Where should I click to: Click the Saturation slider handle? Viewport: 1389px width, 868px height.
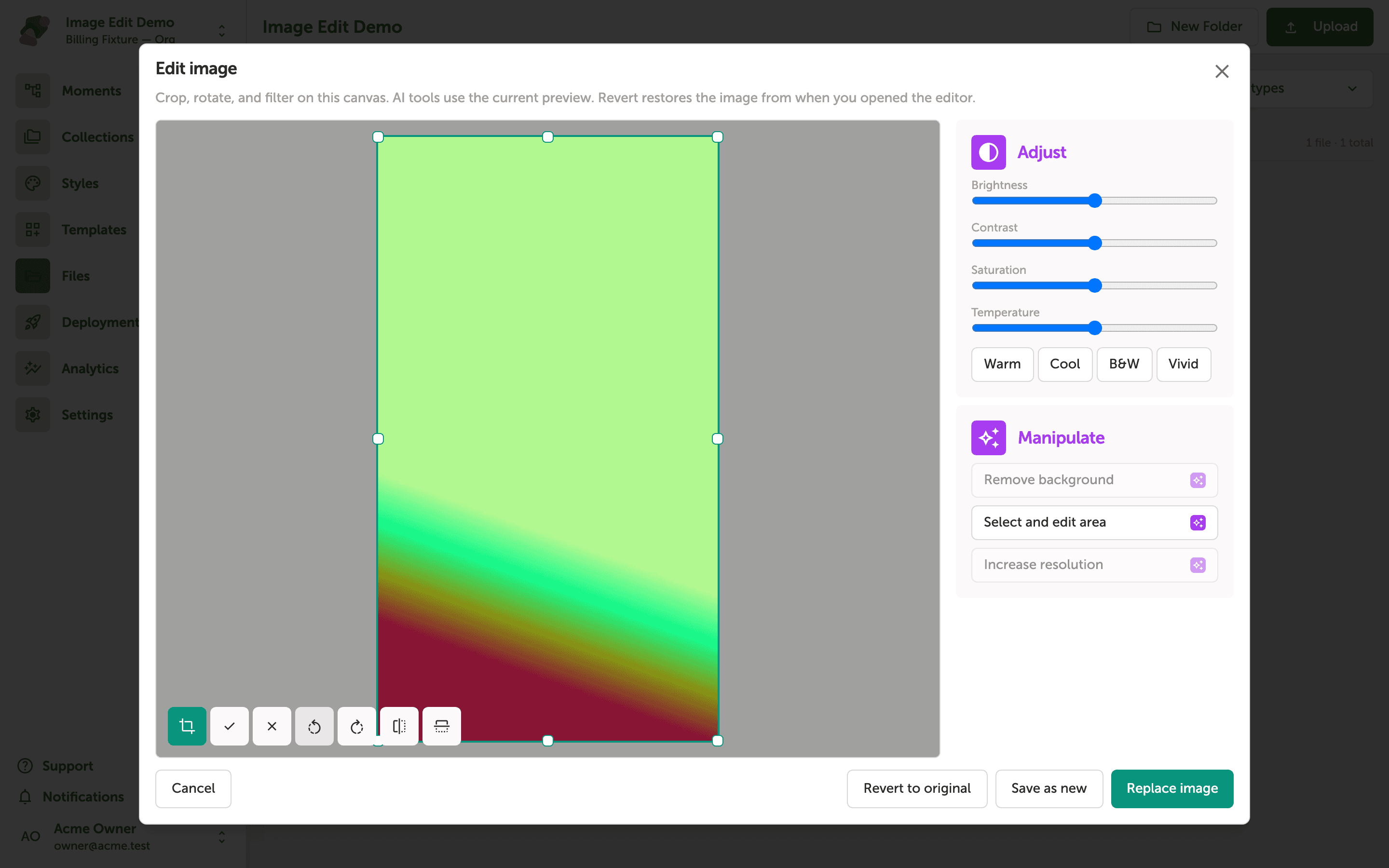coord(1094,285)
